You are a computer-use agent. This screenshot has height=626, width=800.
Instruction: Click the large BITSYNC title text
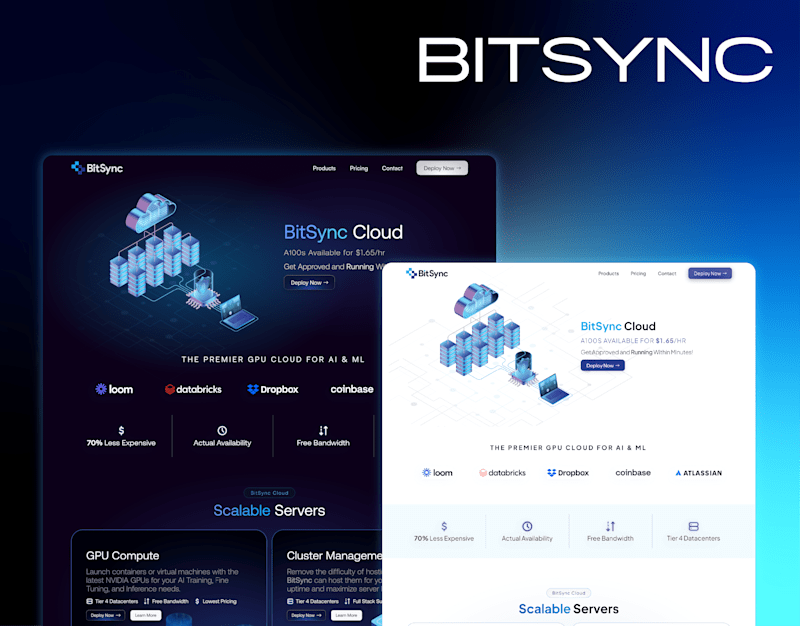point(595,59)
